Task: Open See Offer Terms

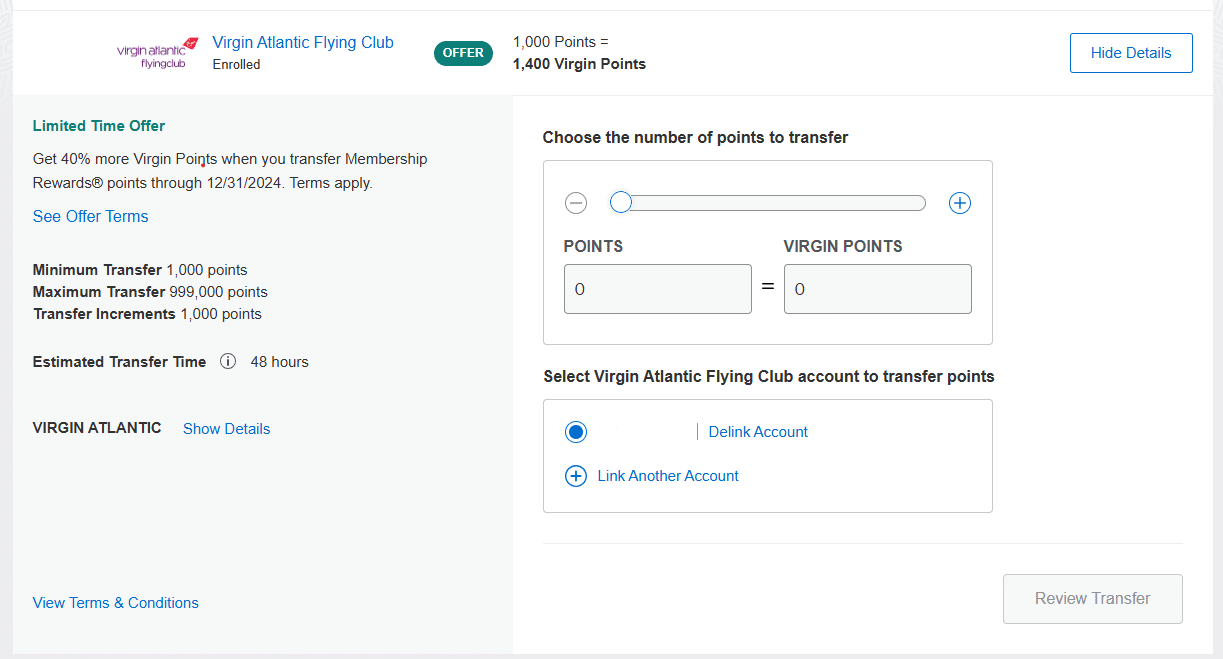Action: click(90, 217)
